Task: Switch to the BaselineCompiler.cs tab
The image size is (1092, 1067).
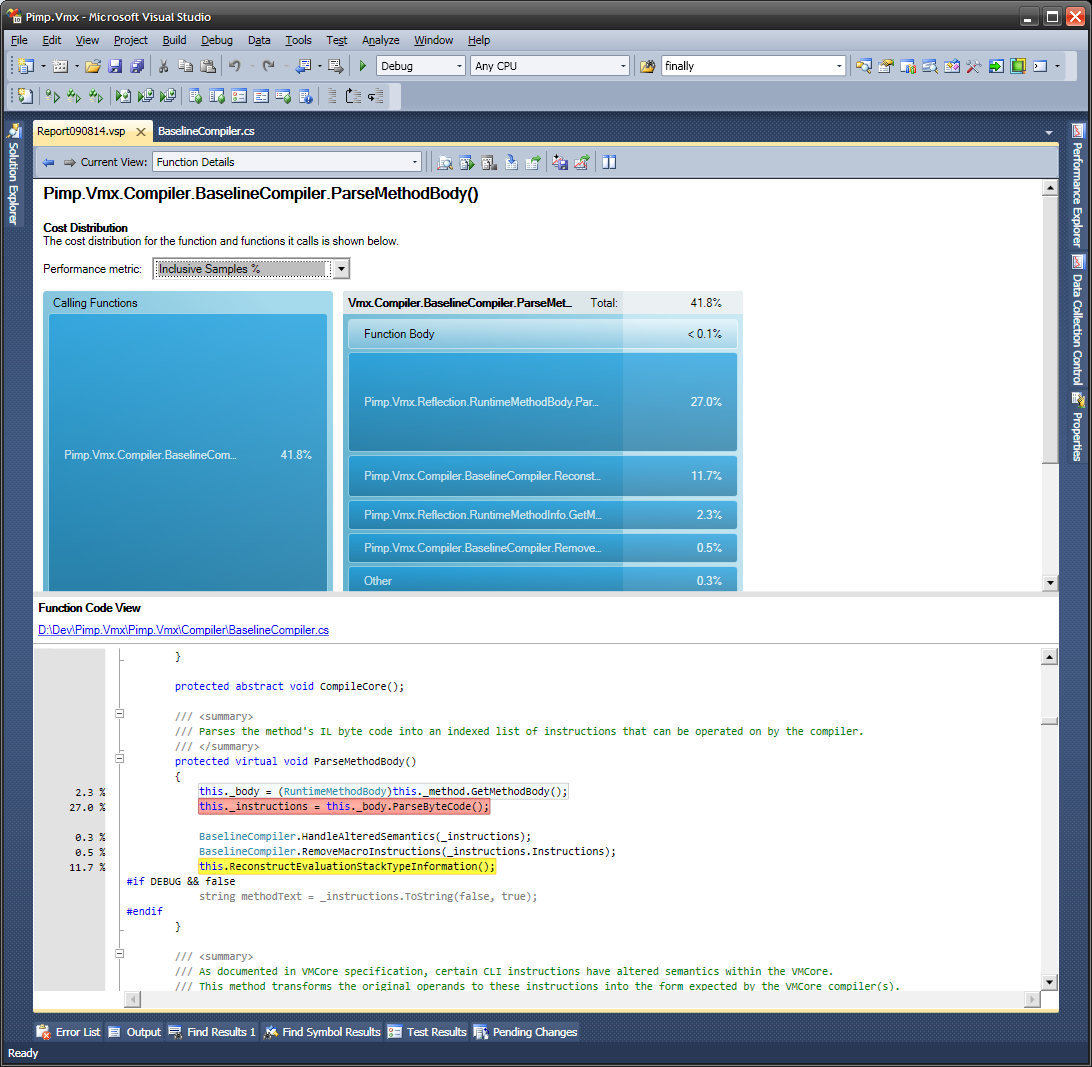Action: pyautogui.click(x=206, y=131)
